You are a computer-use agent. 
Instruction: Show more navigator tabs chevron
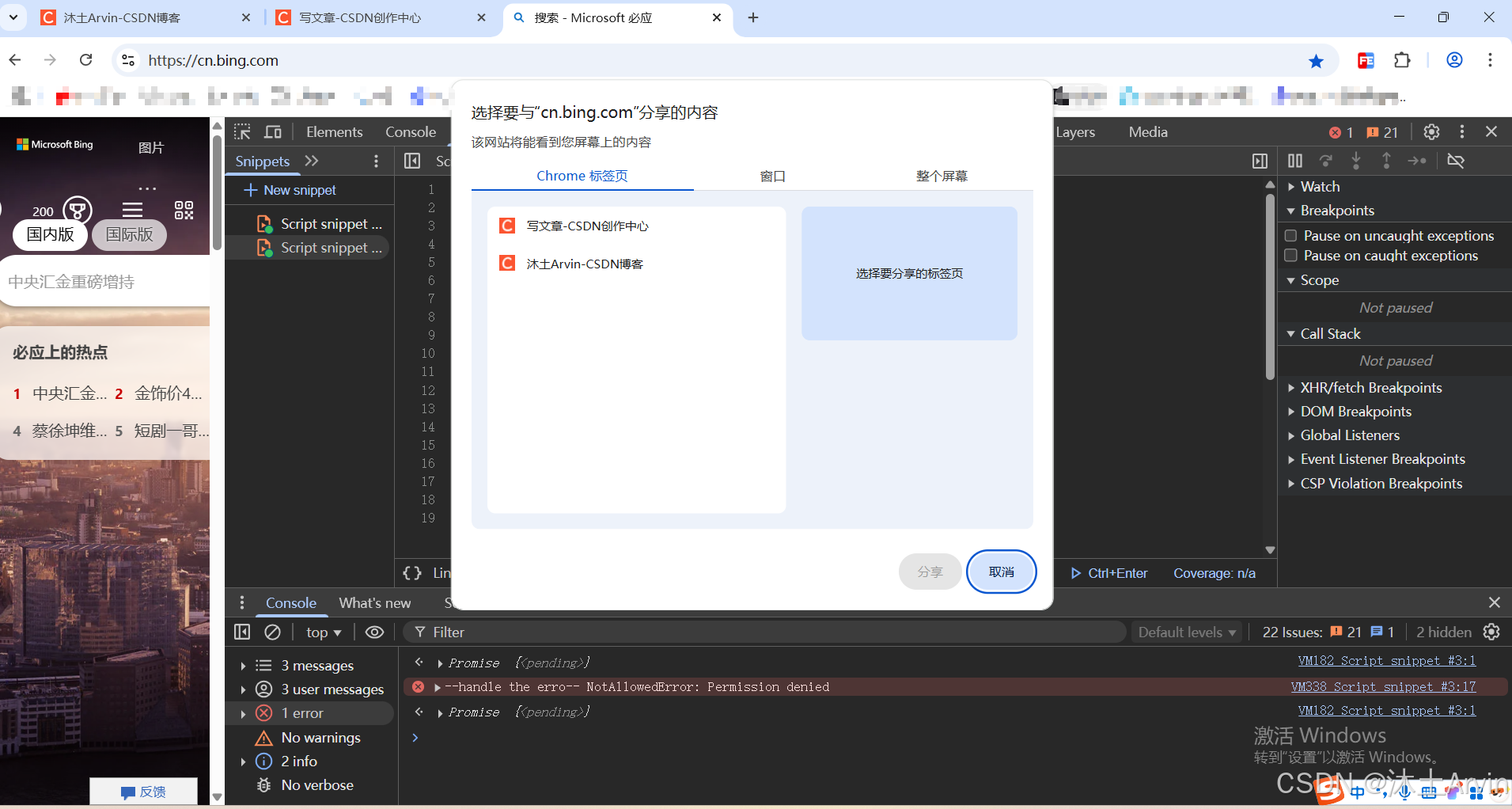coord(312,161)
